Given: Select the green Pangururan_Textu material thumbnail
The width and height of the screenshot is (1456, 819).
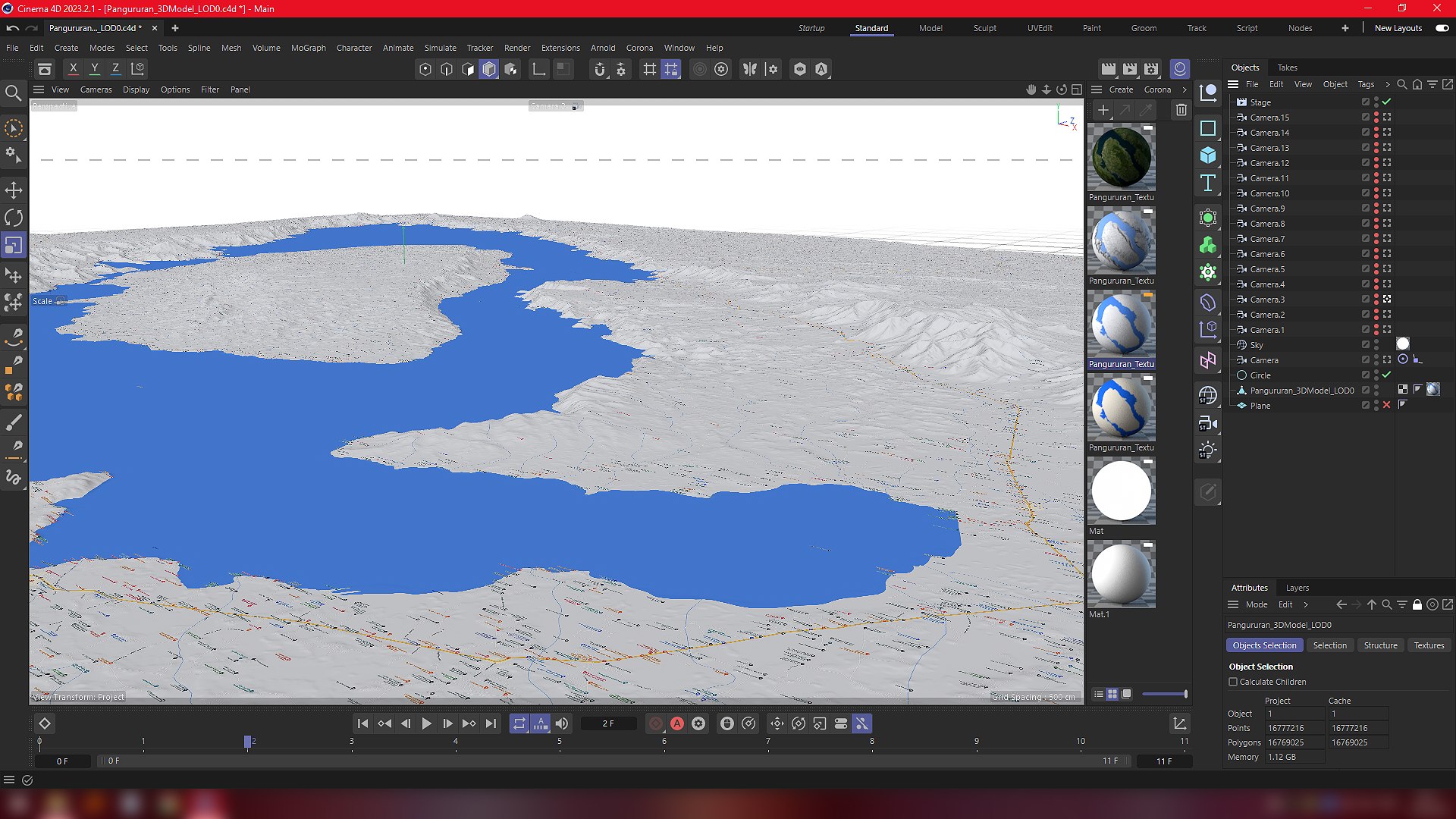Looking at the screenshot, I should coord(1121,158).
